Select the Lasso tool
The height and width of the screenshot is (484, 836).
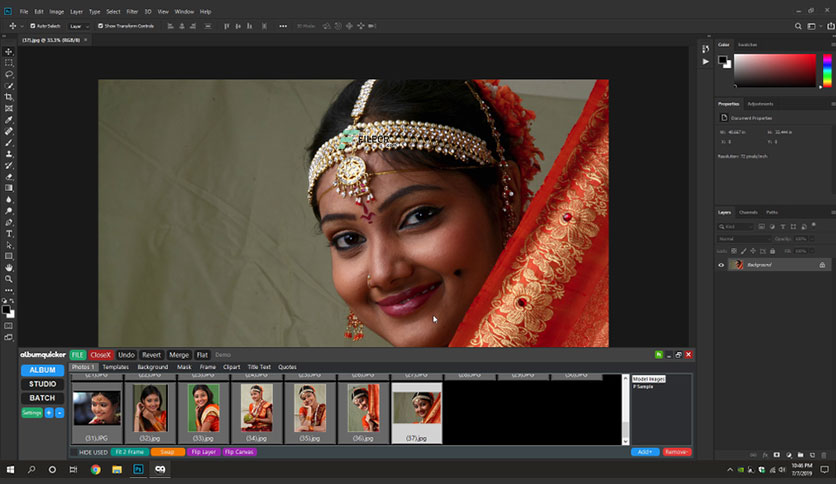[x=9, y=75]
